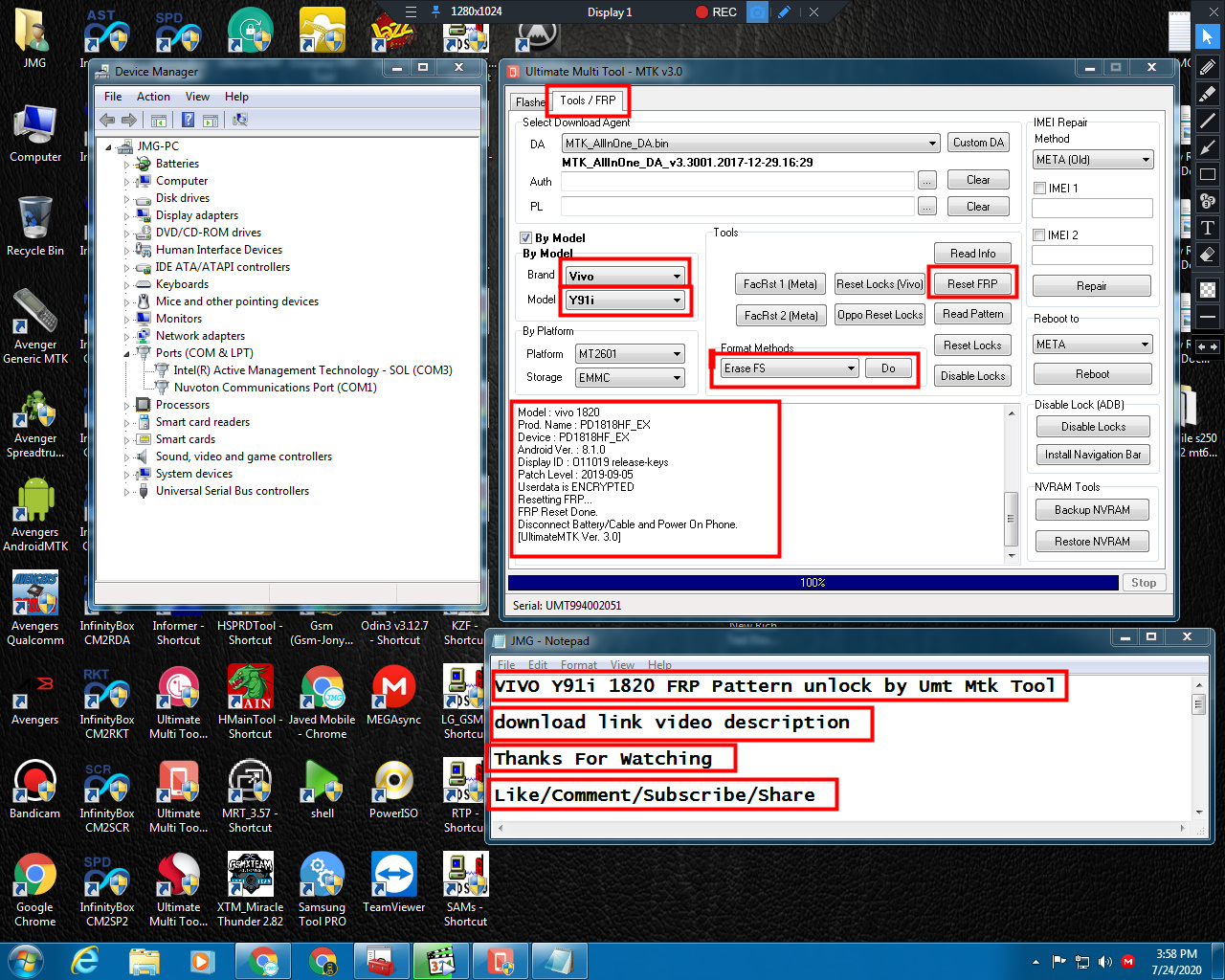Click Do next to Erase FS
Viewport: 1225px width, 980px height.
pos(888,367)
